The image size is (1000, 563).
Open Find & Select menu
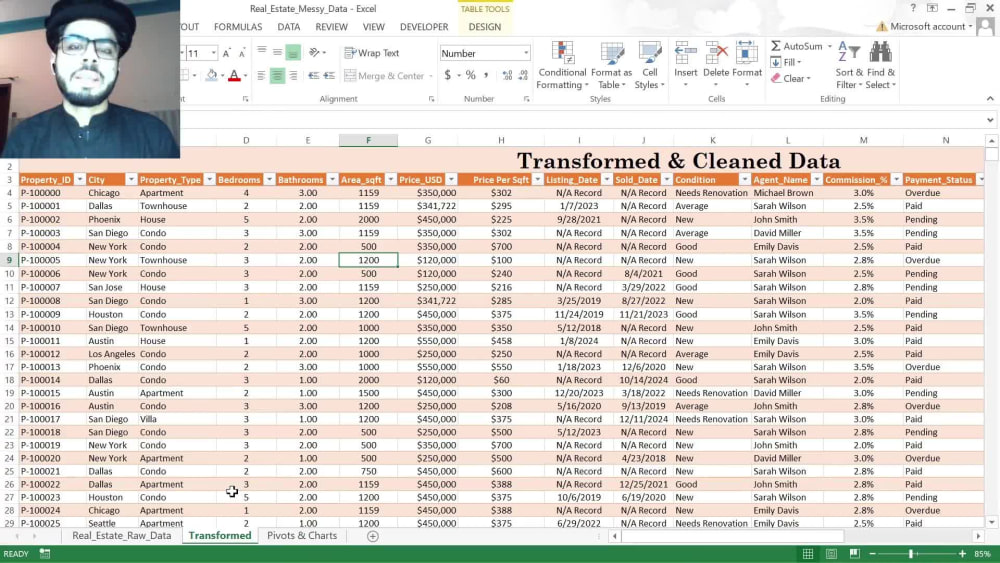881,66
